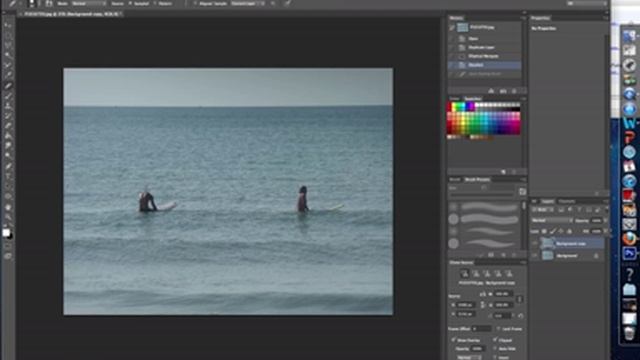Image resolution: width=640 pixels, height=360 pixels.
Task: Revert to the Elliptical Marquee history state
Action: (x=485, y=56)
